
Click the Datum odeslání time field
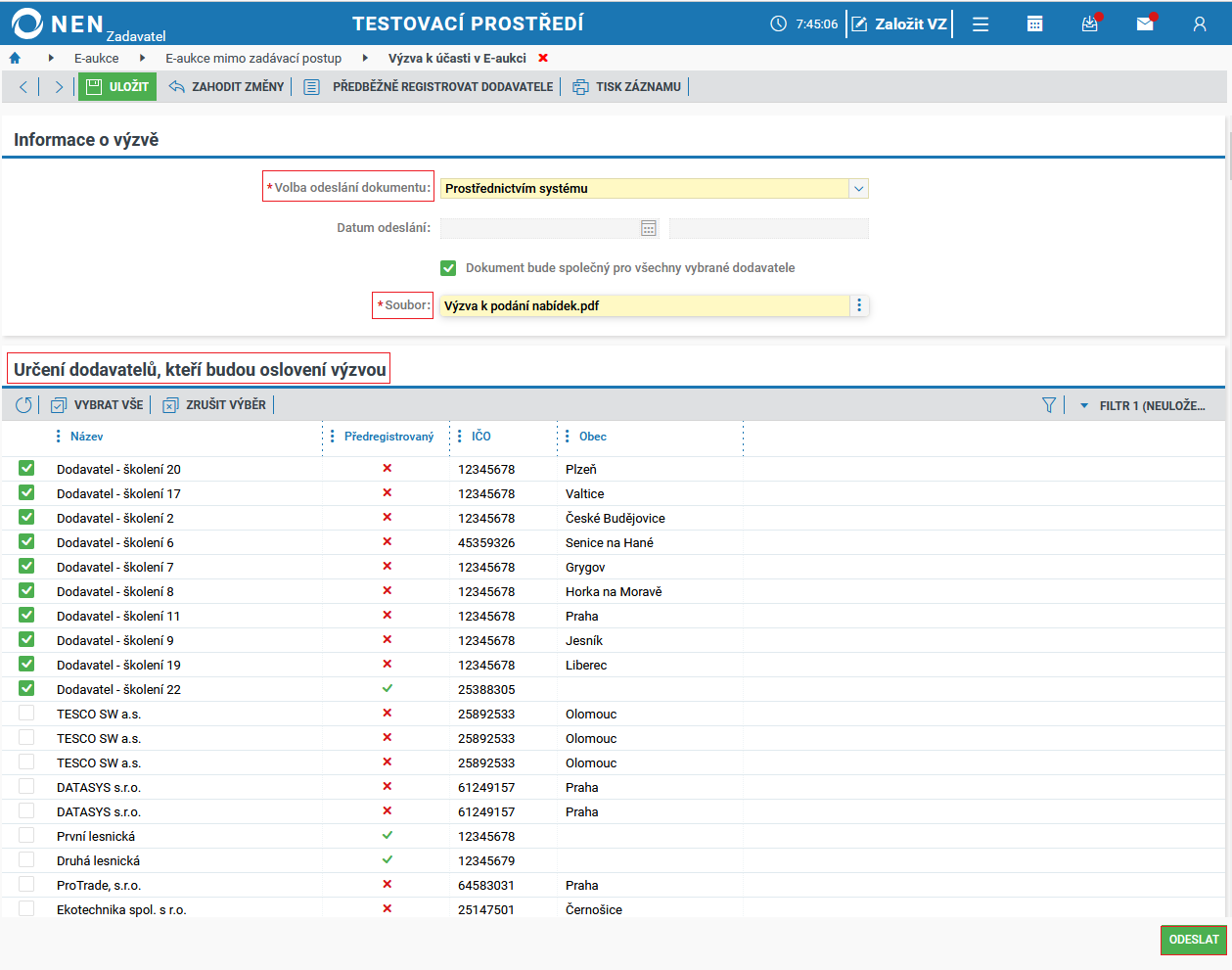tap(769, 228)
